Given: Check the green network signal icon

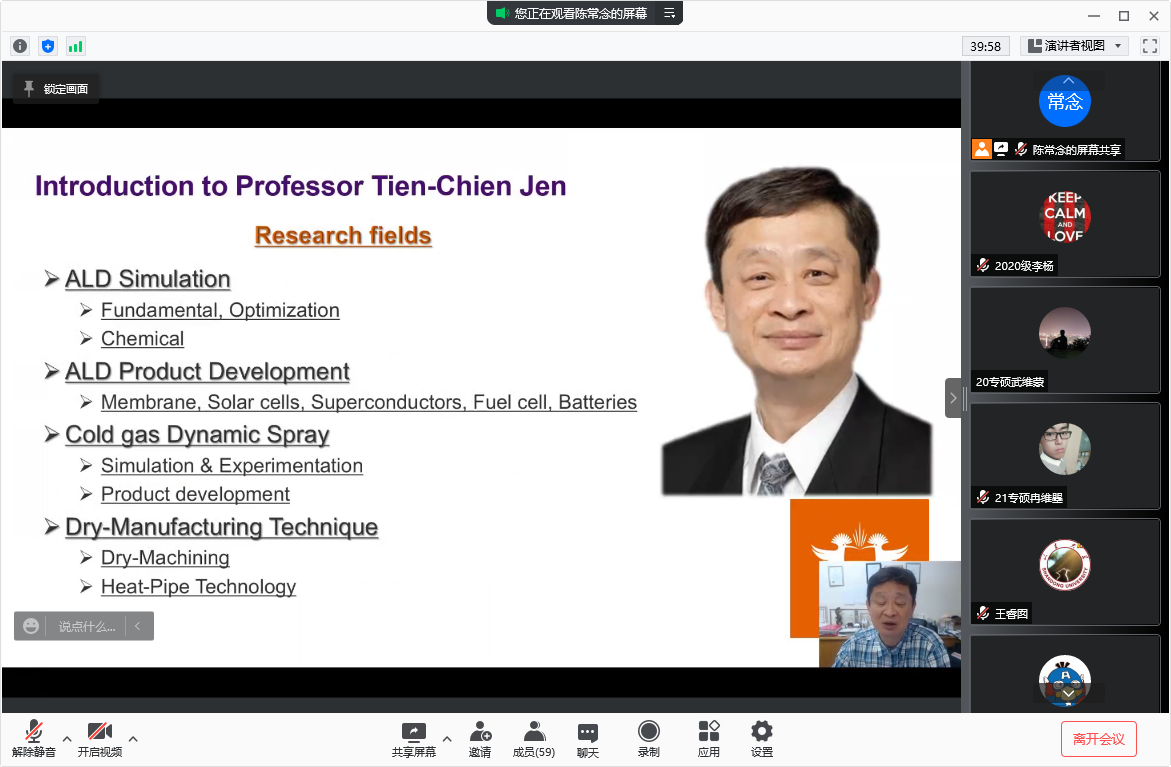Looking at the screenshot, I should point(76,46).
